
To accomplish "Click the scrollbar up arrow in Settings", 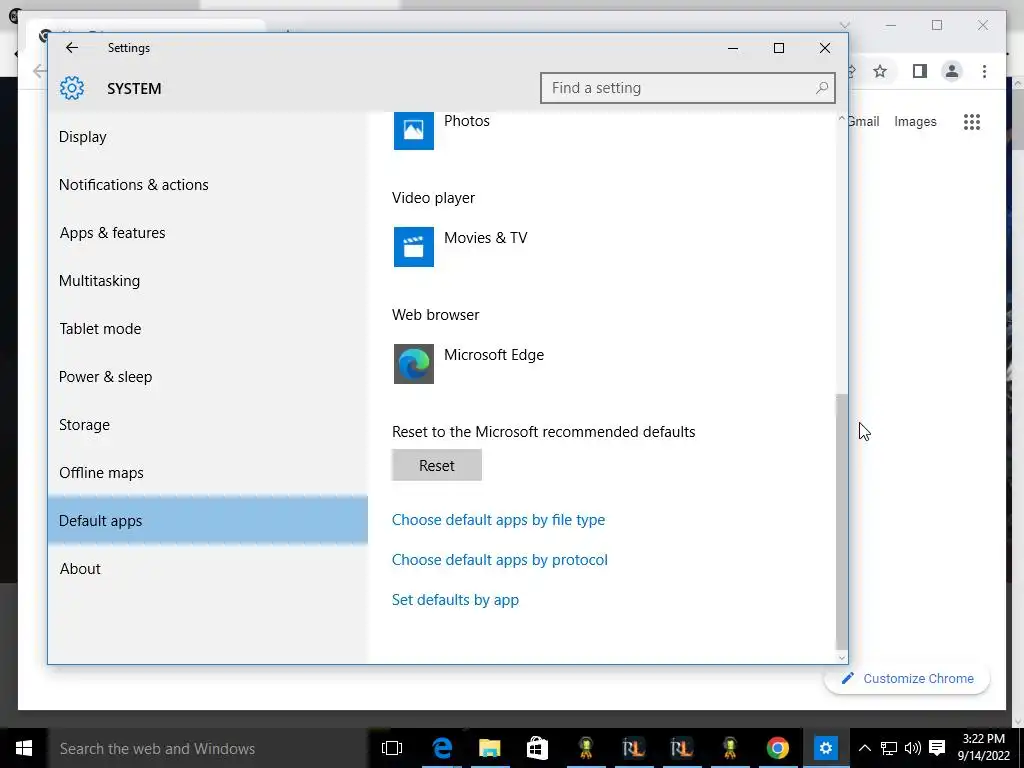I will 841,119.
